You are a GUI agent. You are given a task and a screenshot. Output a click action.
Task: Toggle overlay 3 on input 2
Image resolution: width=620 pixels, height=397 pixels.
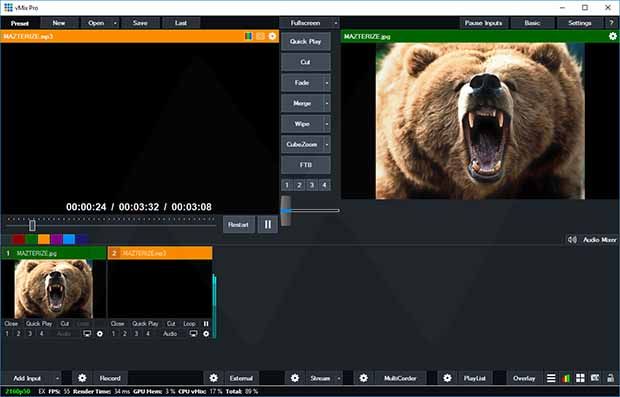coord(136,334)
